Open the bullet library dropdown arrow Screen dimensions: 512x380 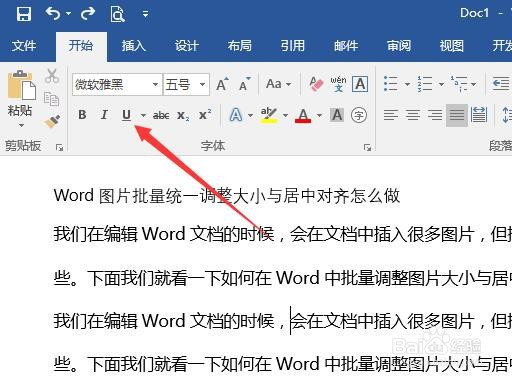tap(407, 84)
